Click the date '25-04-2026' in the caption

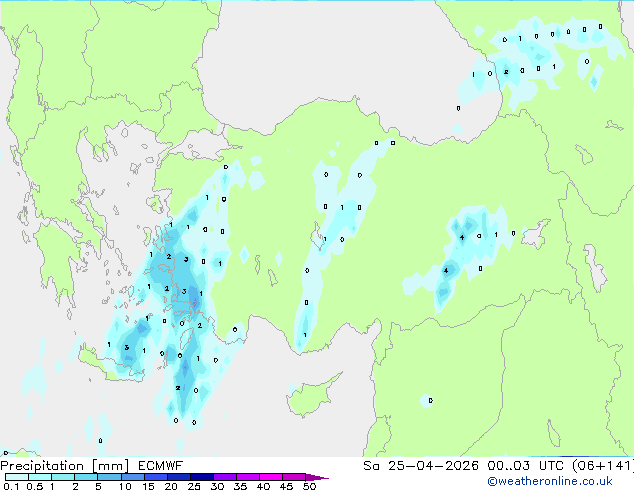tap(433, 466)
